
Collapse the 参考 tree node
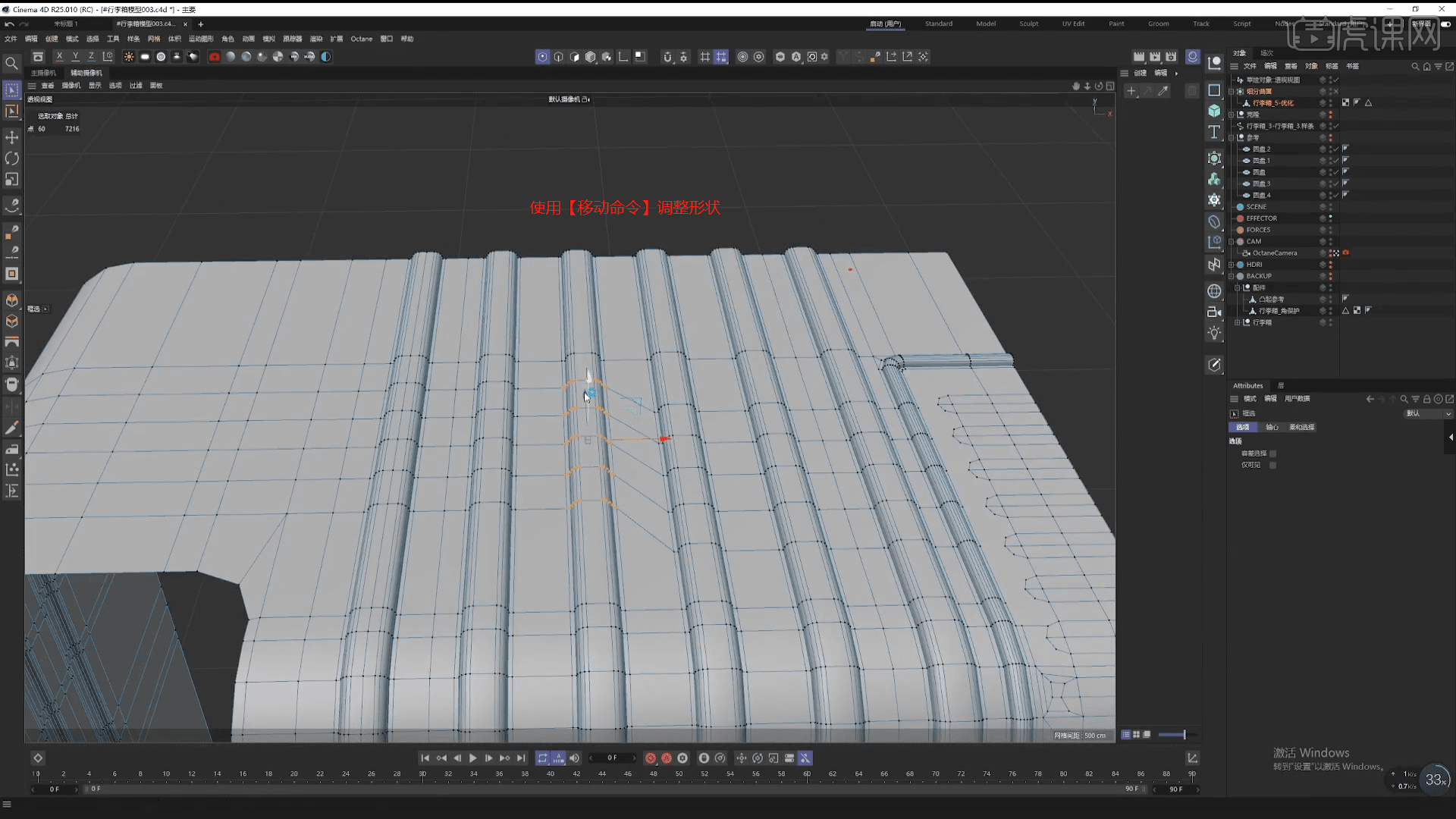1232,138
